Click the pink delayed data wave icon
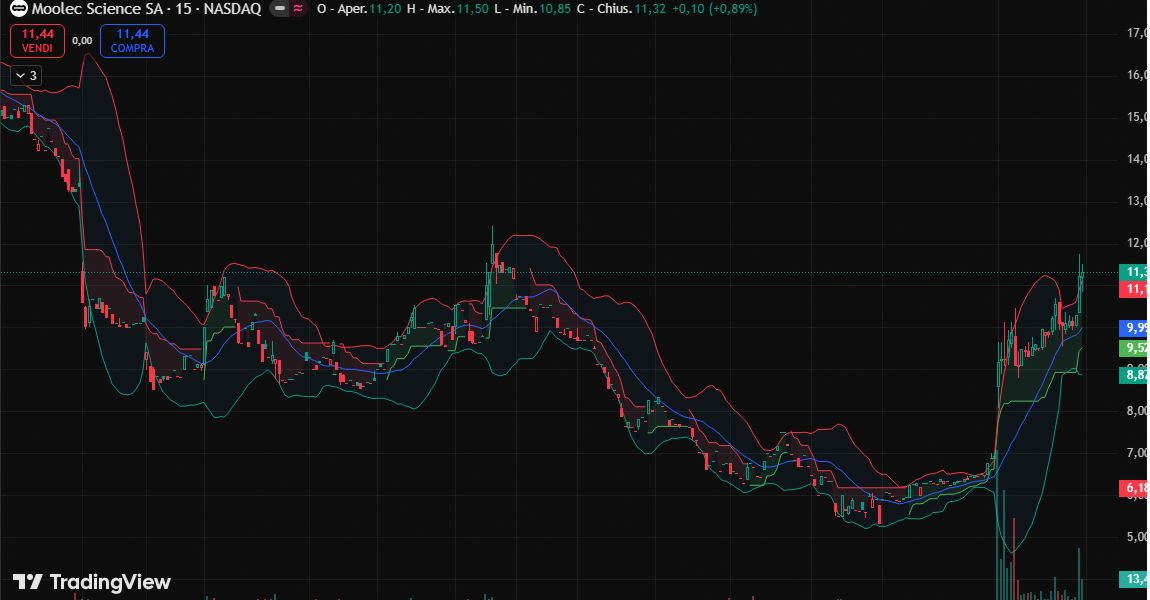This screenshot has width=1150, height=600. pyautogui.click(x=298, y=10)
